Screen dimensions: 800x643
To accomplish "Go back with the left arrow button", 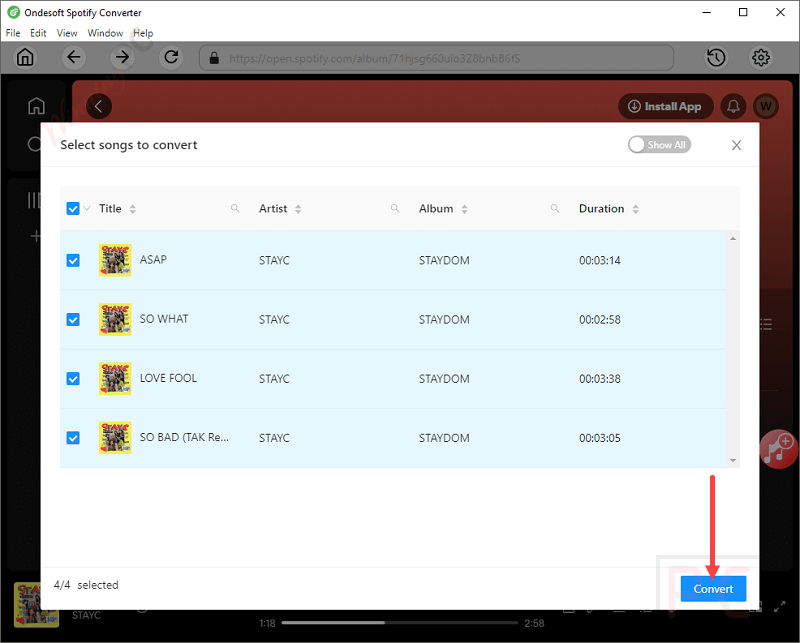I will point(73,57).
